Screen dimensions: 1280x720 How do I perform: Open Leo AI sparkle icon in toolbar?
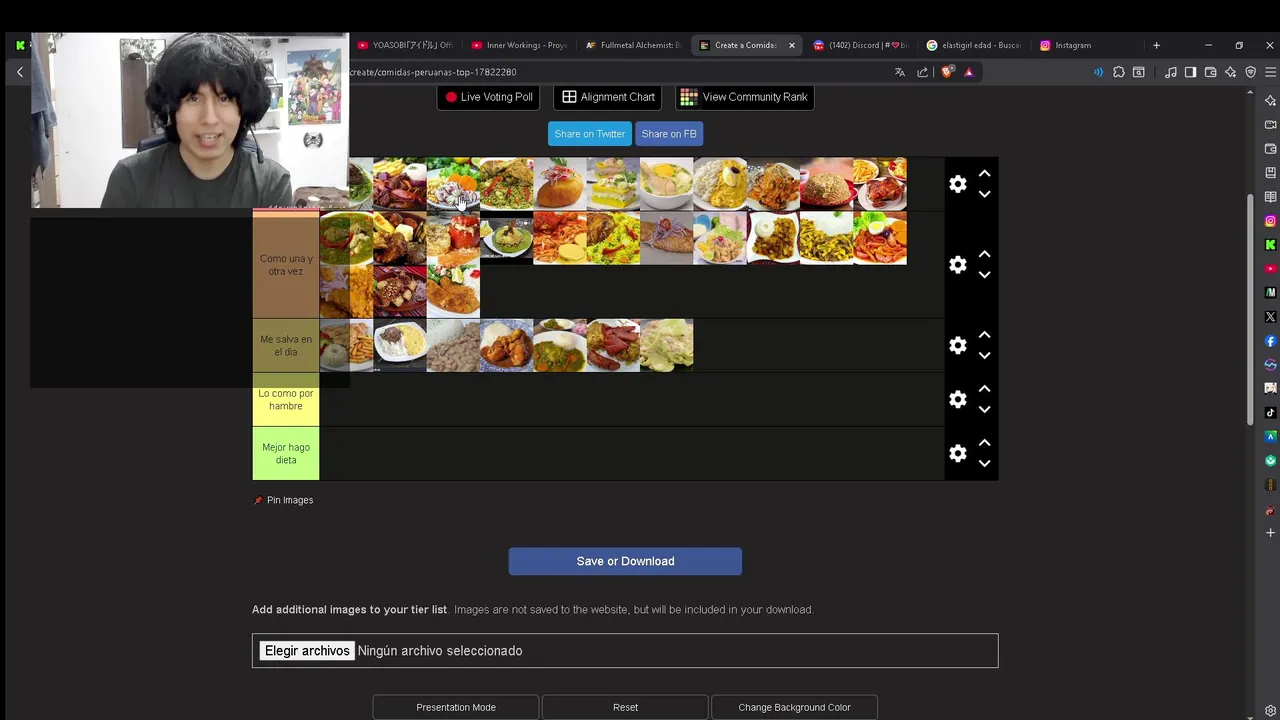click(1230, 72)
